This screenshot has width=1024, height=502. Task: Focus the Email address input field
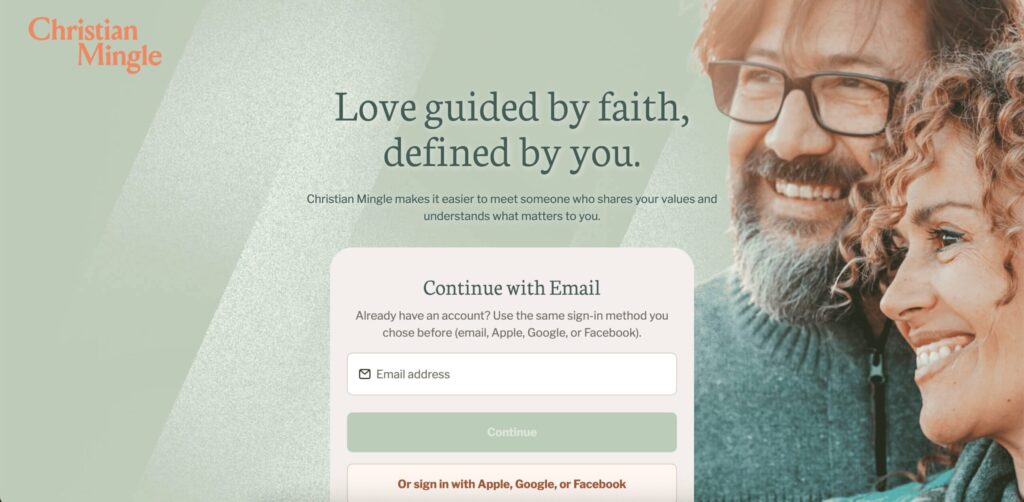(x=511, y=374)
